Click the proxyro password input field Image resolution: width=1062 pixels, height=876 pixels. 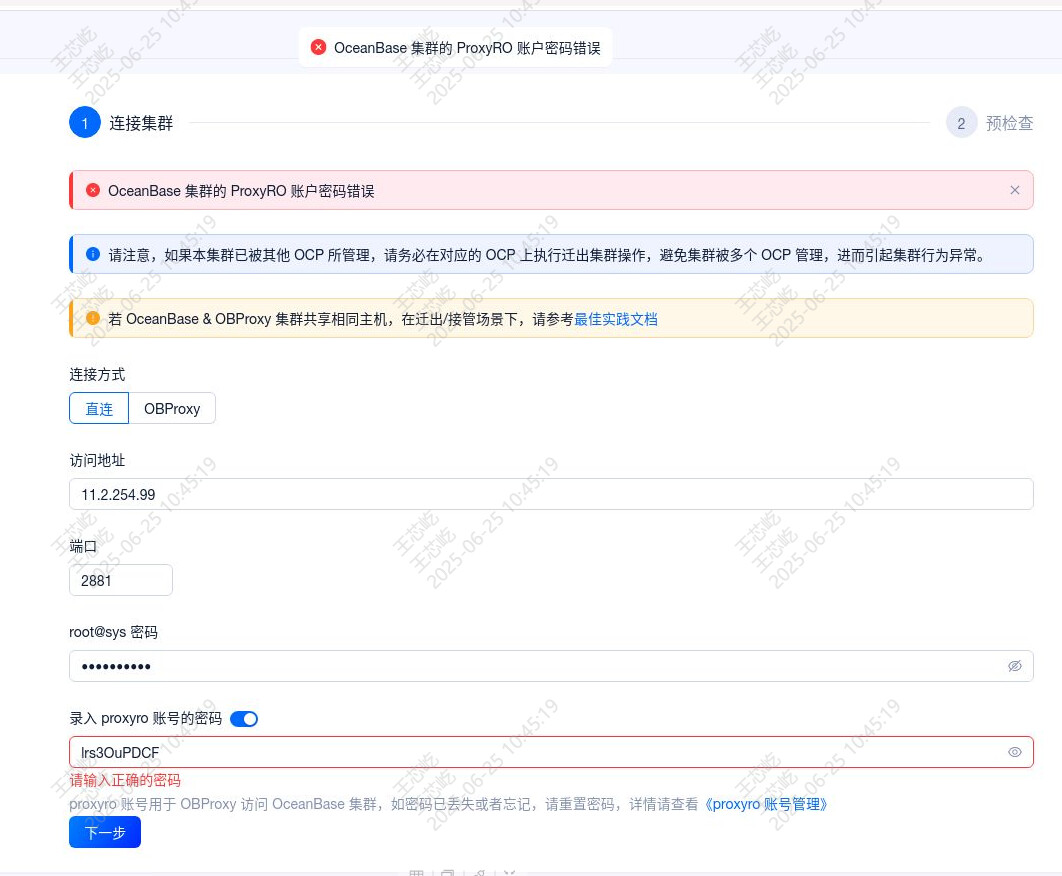point(551,752)
